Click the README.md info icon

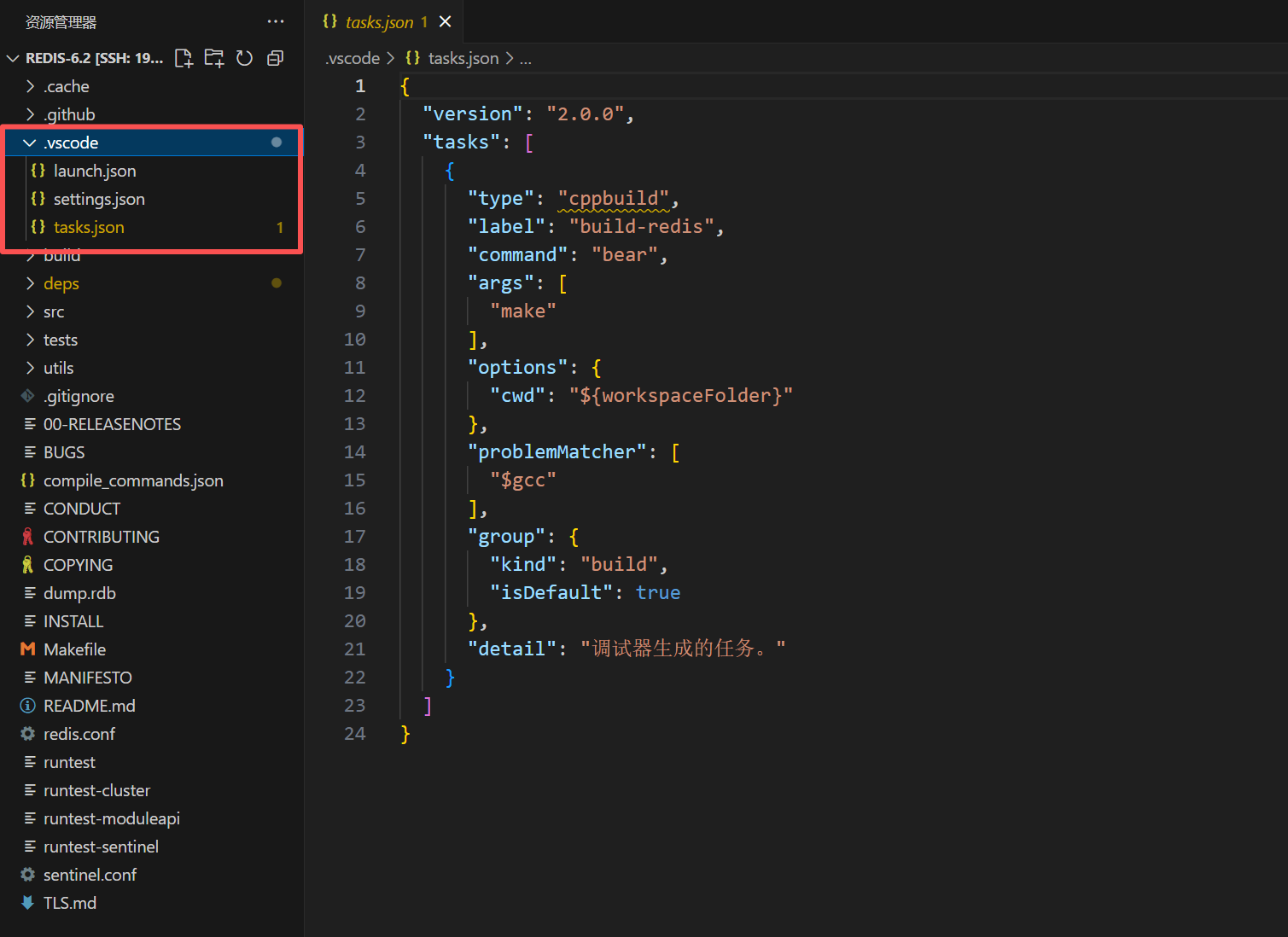click(x=28, y=706)
